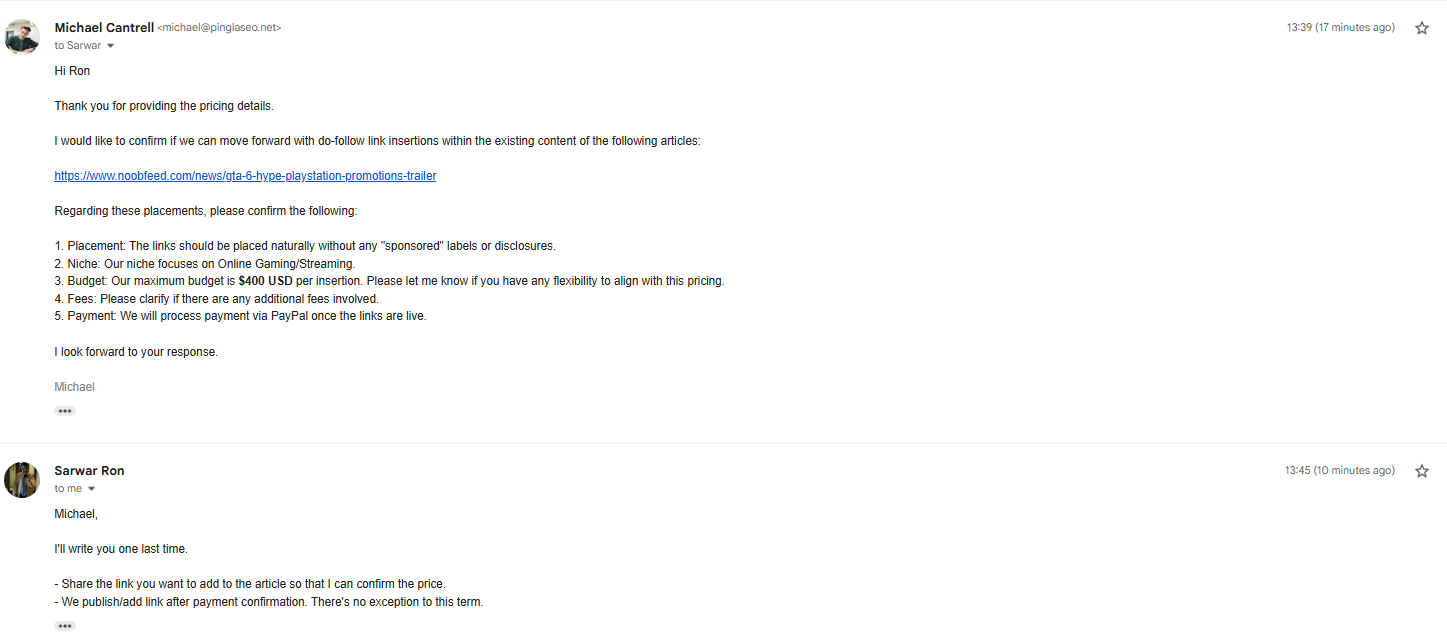This screenshot has width=1447, height=644.
Task: Open the noobfeed.com GTA 6 article link
Action: (x=245, y=176)
